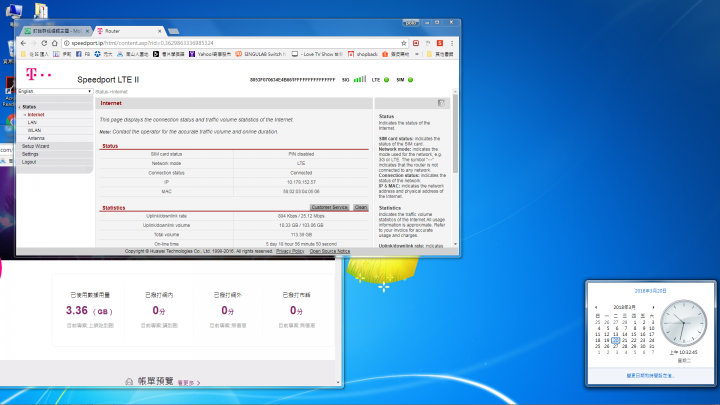Click the Telekom T logo

tap(38, 74)
